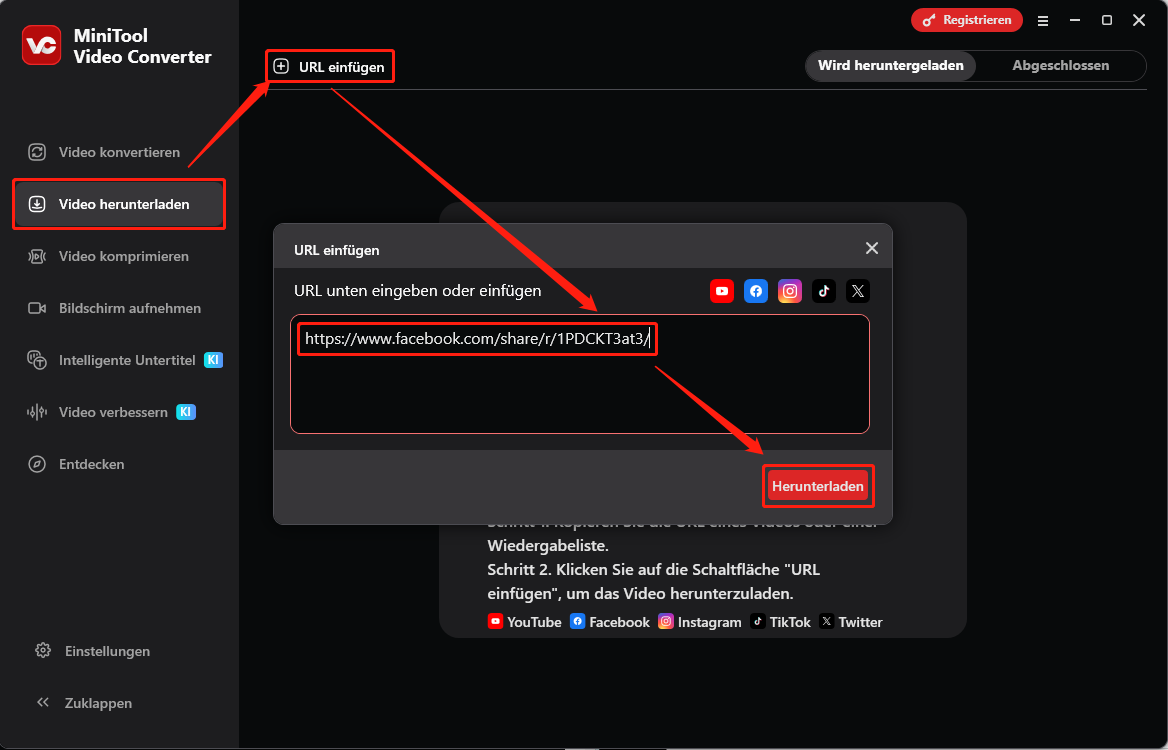Image resolution: width=1168 pixels, height=750 pixels.
Task: Select the Instagram icon in the dialog
Action: [x=790, y=291]
